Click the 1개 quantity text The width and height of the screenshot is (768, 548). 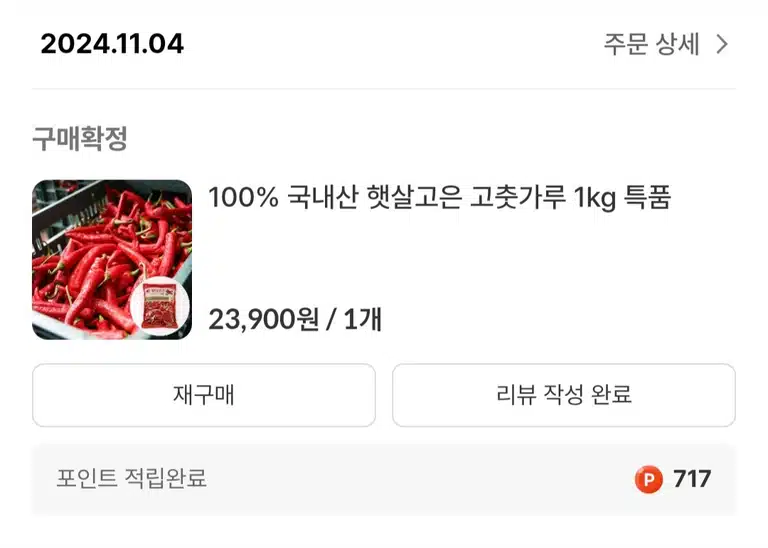coord(363,320)
